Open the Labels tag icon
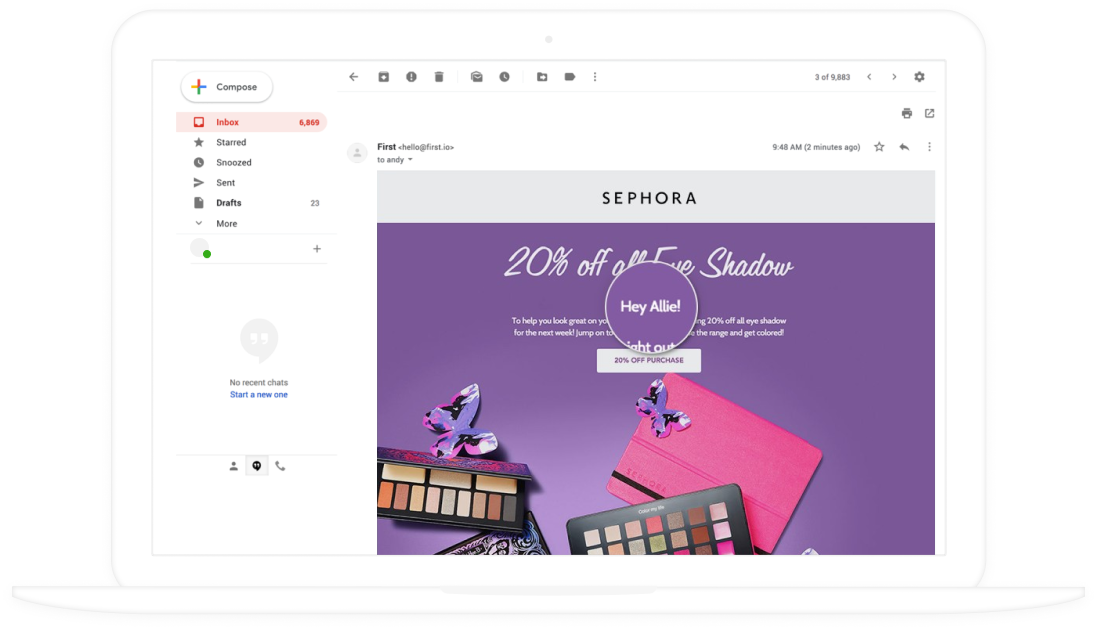The height and width of the screenshot is (630, 1098). (570, 77)
